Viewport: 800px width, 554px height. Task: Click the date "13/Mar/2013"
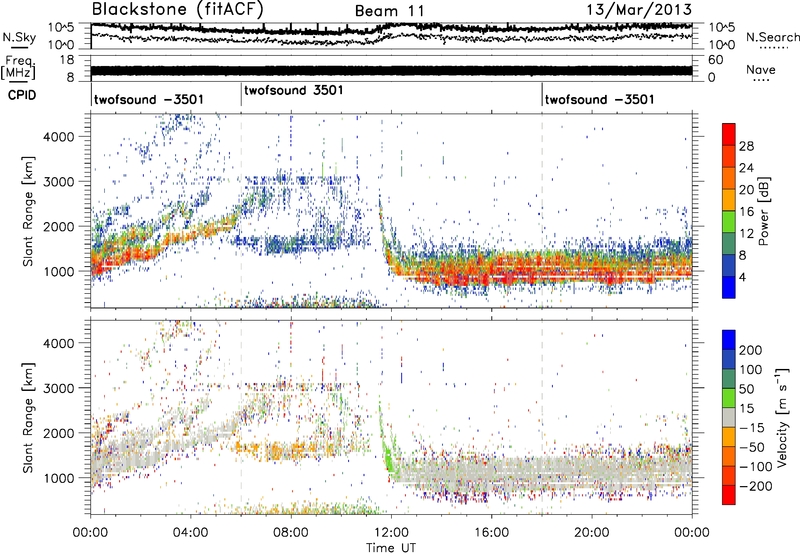coord(639,9)
